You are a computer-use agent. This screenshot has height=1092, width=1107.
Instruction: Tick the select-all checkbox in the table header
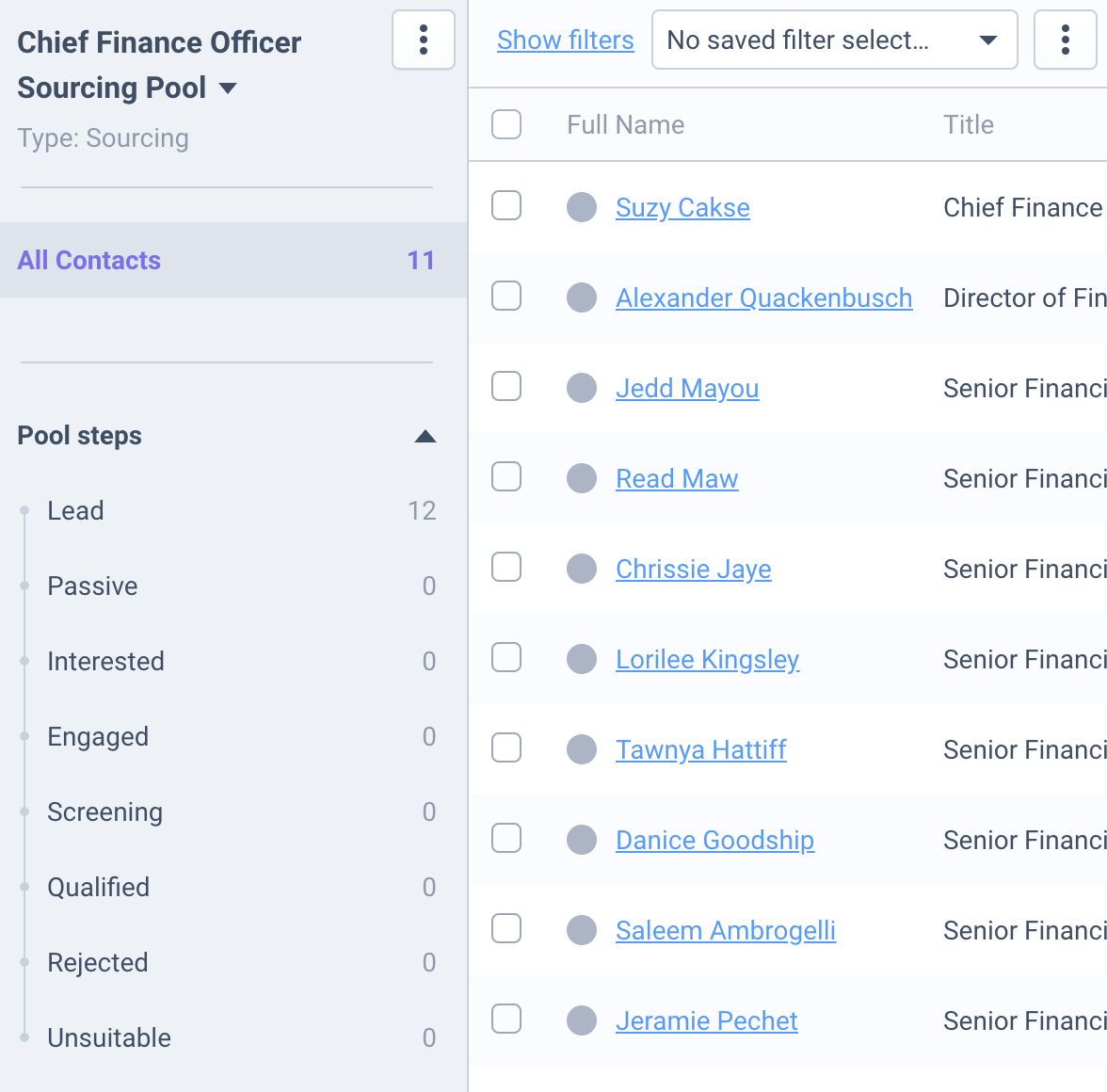[506, 124]
